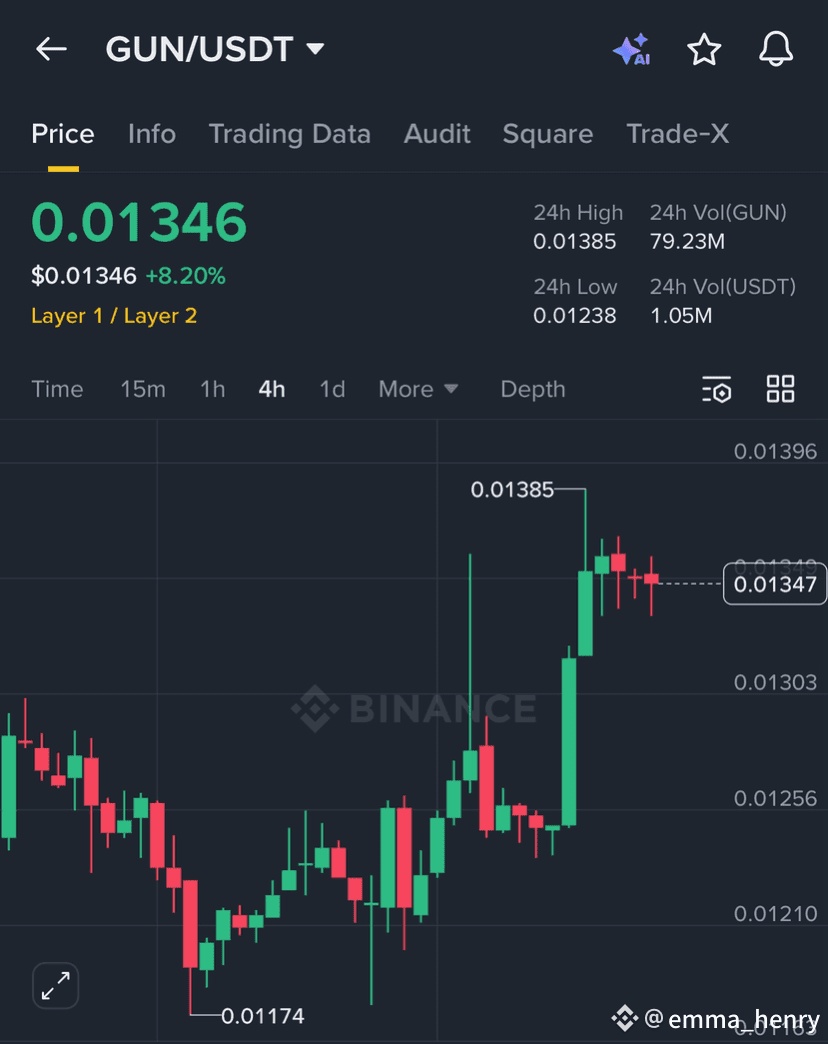Tap the 0.01174 chart low marker
828x1044 pixels.
tap(262, 1016)
